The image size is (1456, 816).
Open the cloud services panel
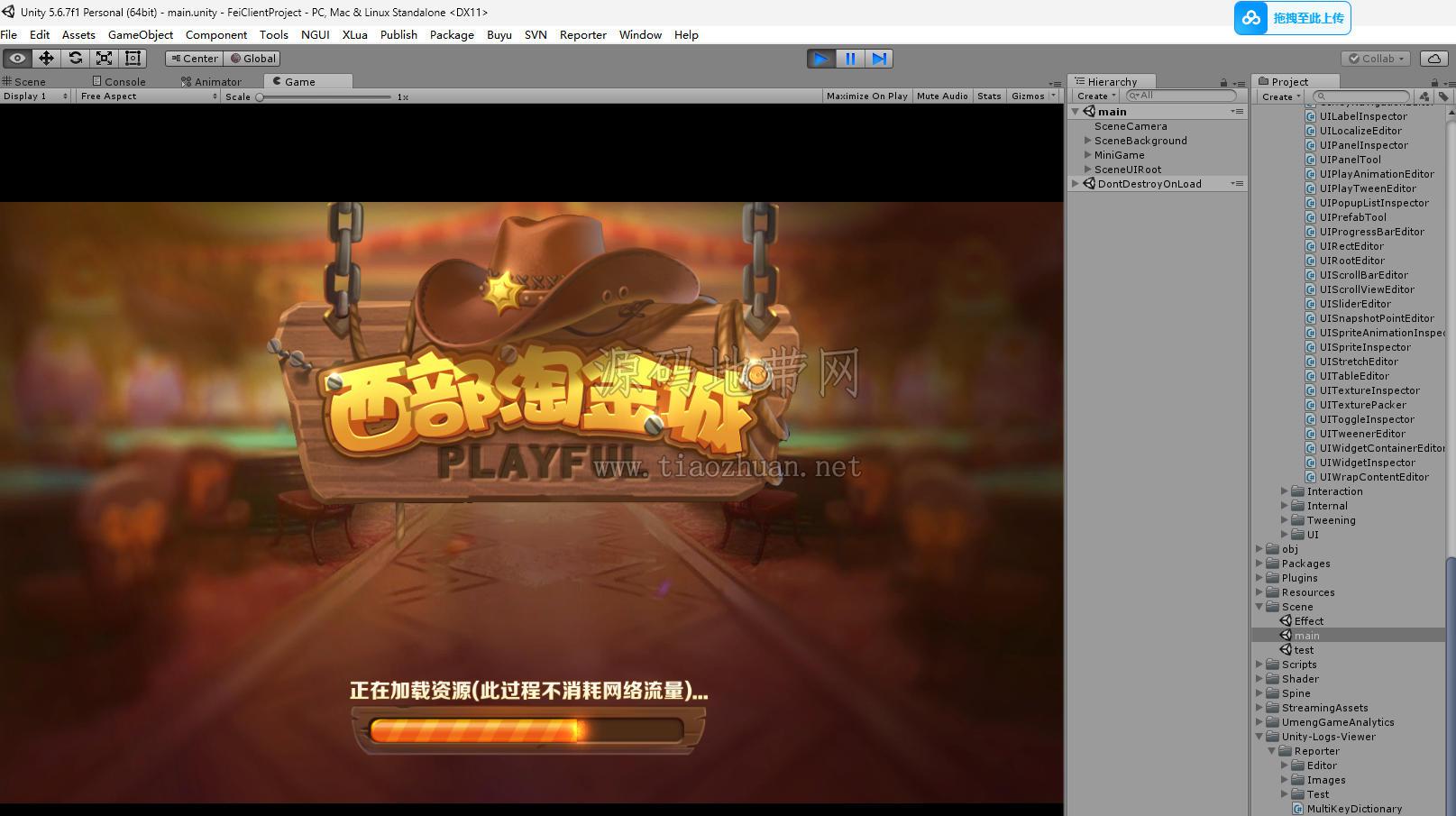click(x=1433, y=59)
